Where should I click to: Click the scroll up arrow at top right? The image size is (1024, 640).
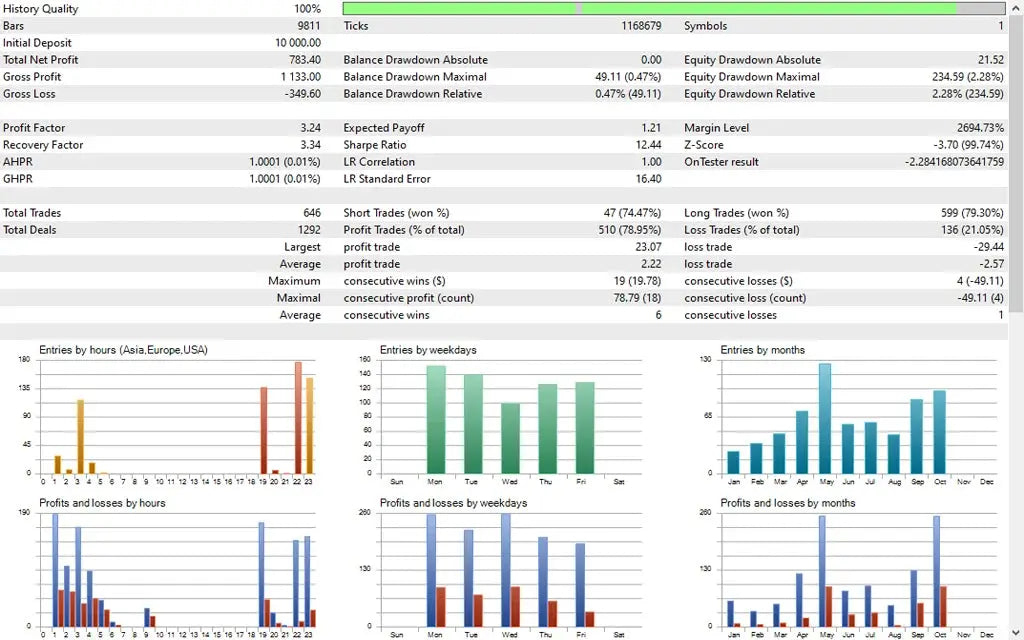pyautogui.click(x=1018, y=8)
